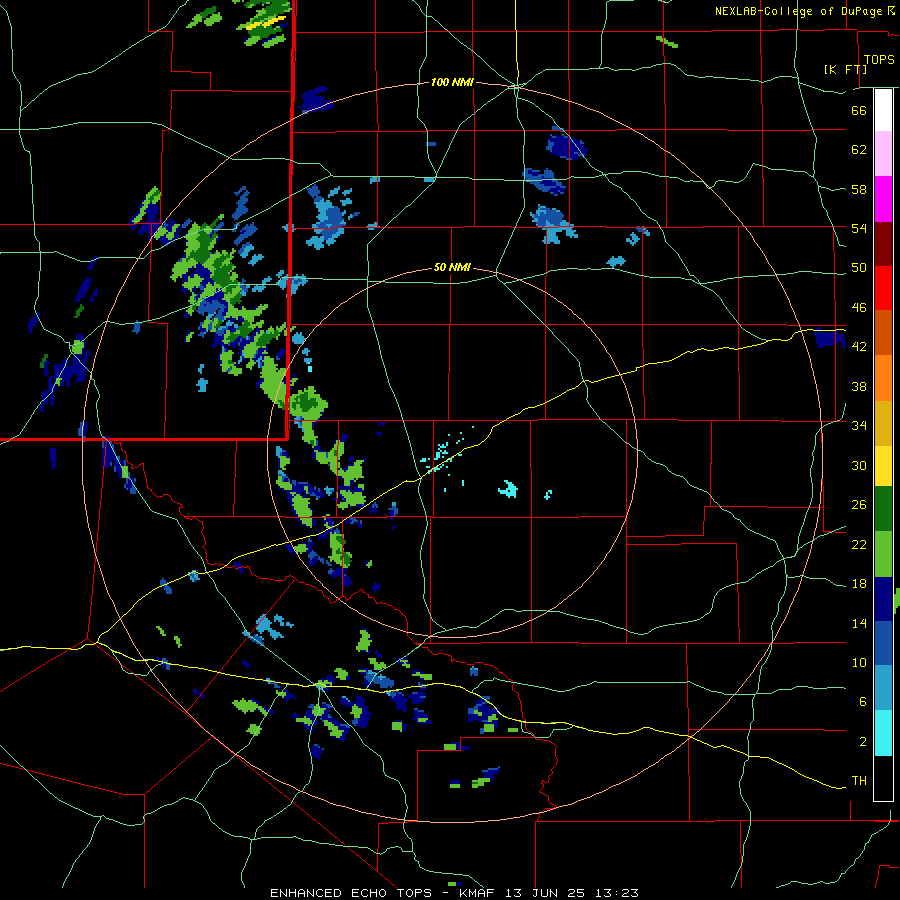Click the yellow 30-34 kft swatch
The width and height of the screenshot is (900, 900).
click(x=883, y=466)
